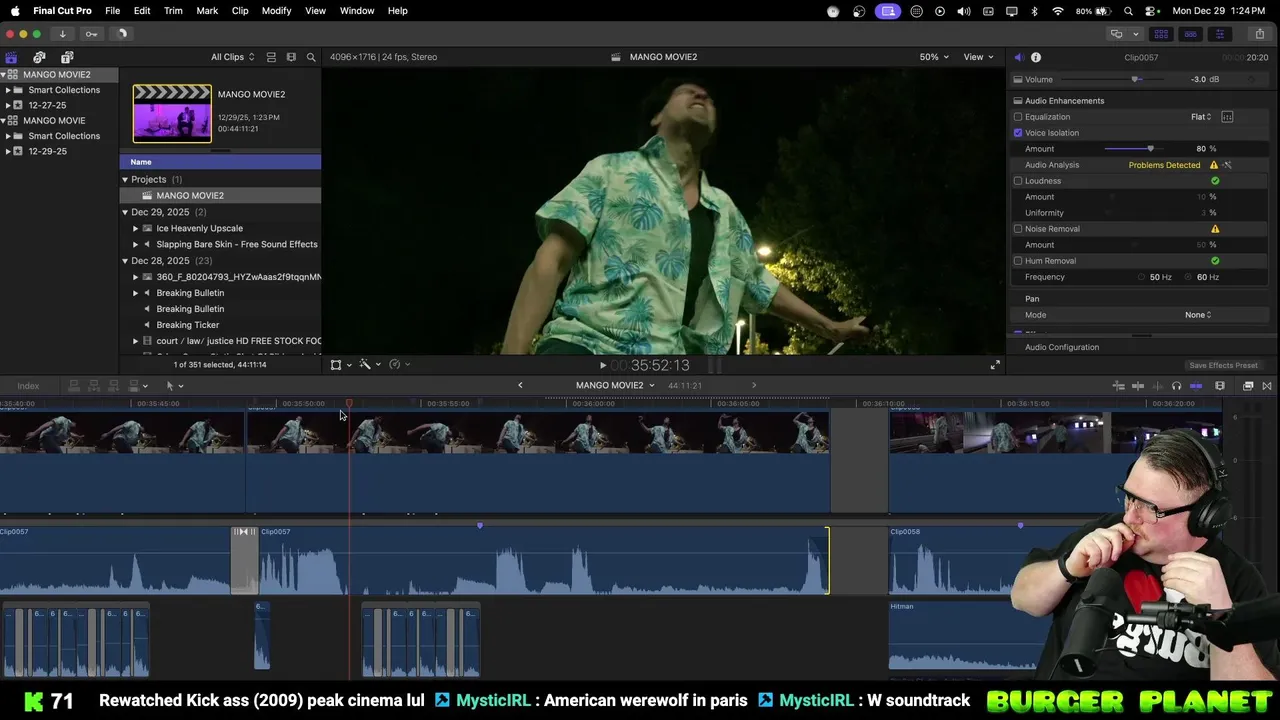Open the 50% viewer zoom dropdown
This screenshot has height=720, width=1280.
[x=934, y=57]
